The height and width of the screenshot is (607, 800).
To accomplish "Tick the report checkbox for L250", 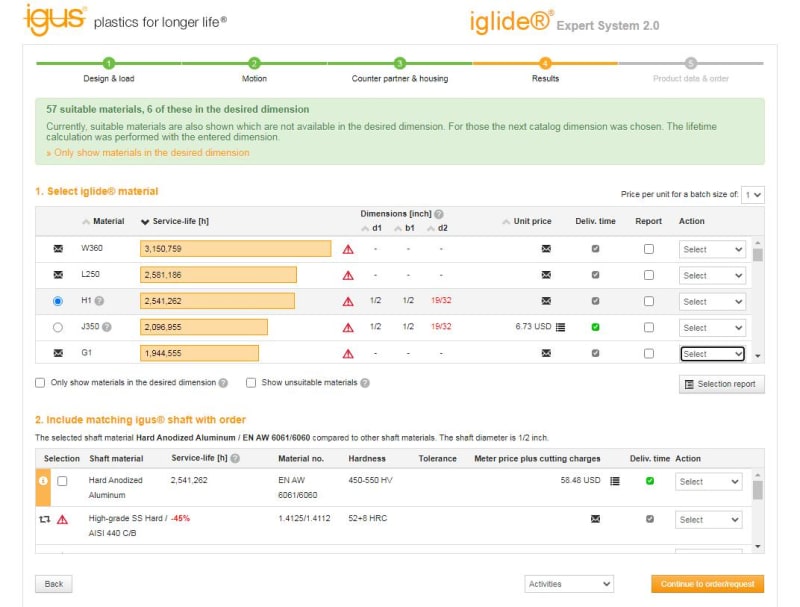I will pyautogui.click(x=648, y=275).
